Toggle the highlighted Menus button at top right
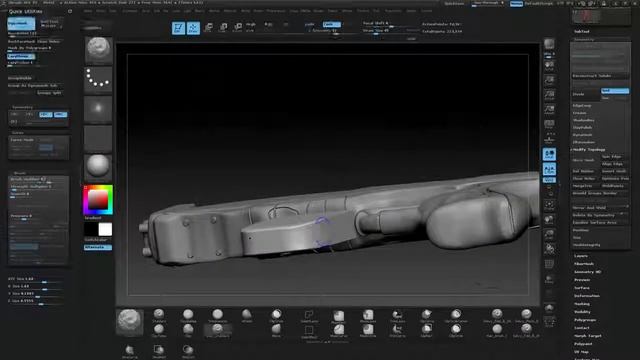Screen dimensions: 640x360 pyautogui.click(x=516, y=4)
